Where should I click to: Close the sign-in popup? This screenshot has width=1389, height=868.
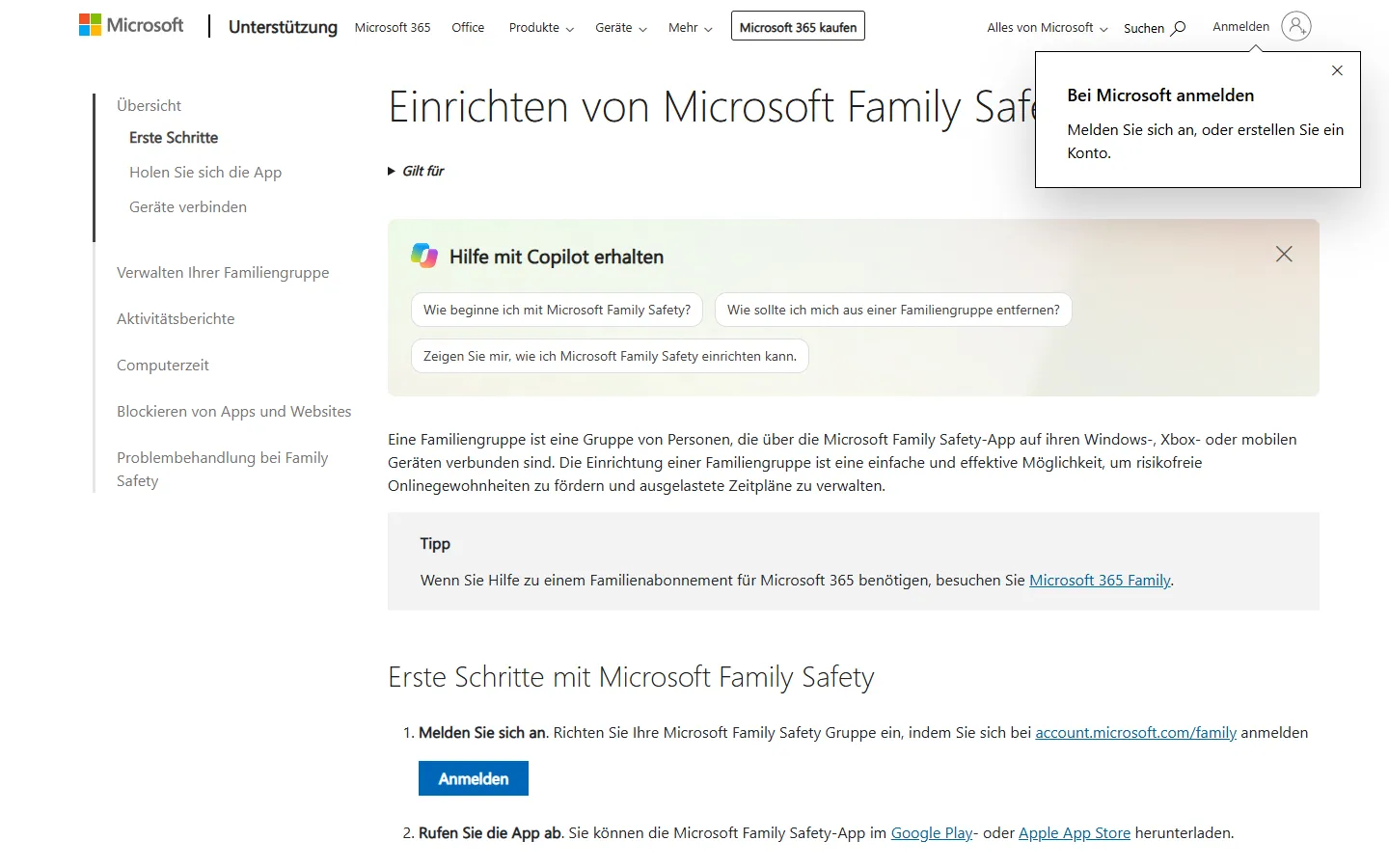(1337, 70)
